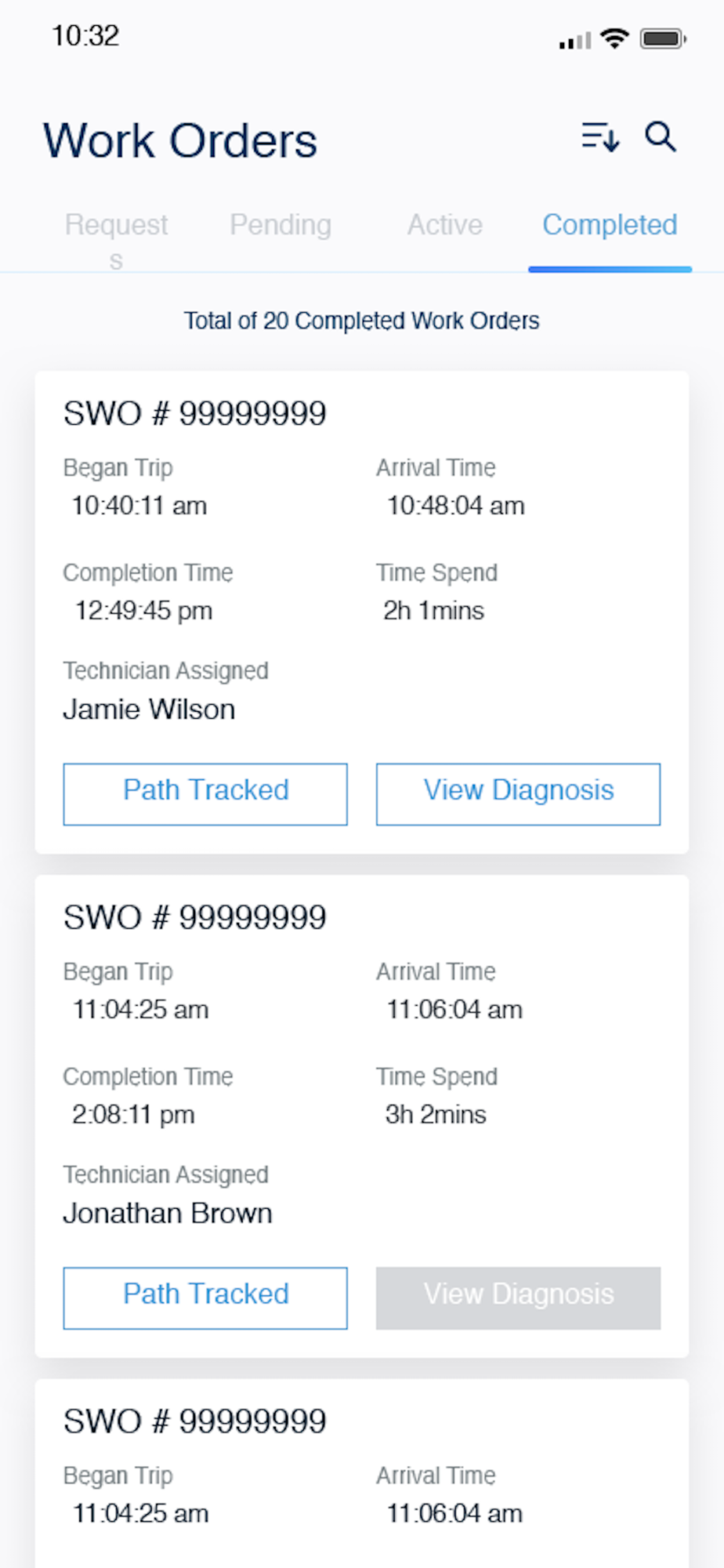724x1568 pixels.
Task: Open the Active tab
Action: [444, 225]
